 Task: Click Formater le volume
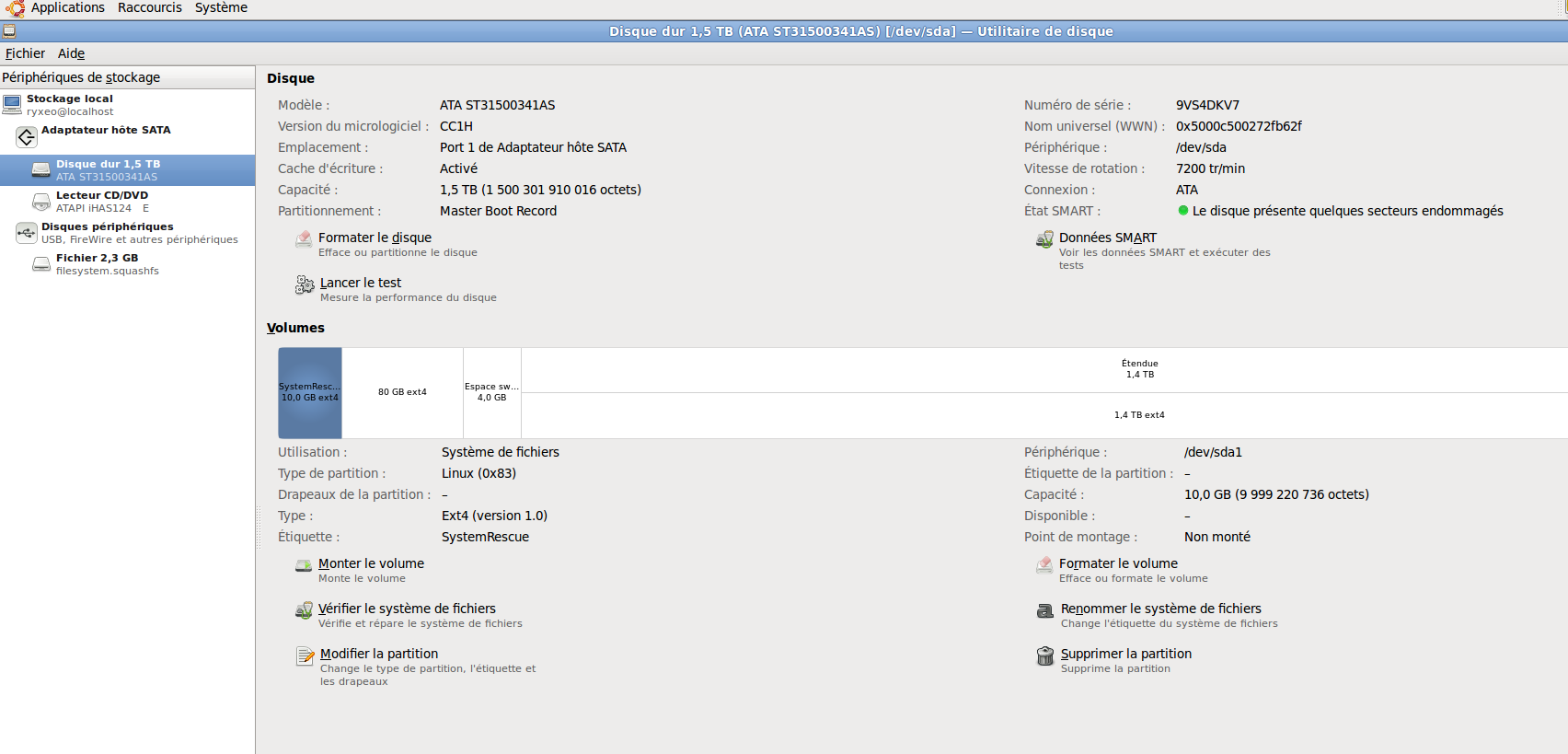tap(1118, 563)
